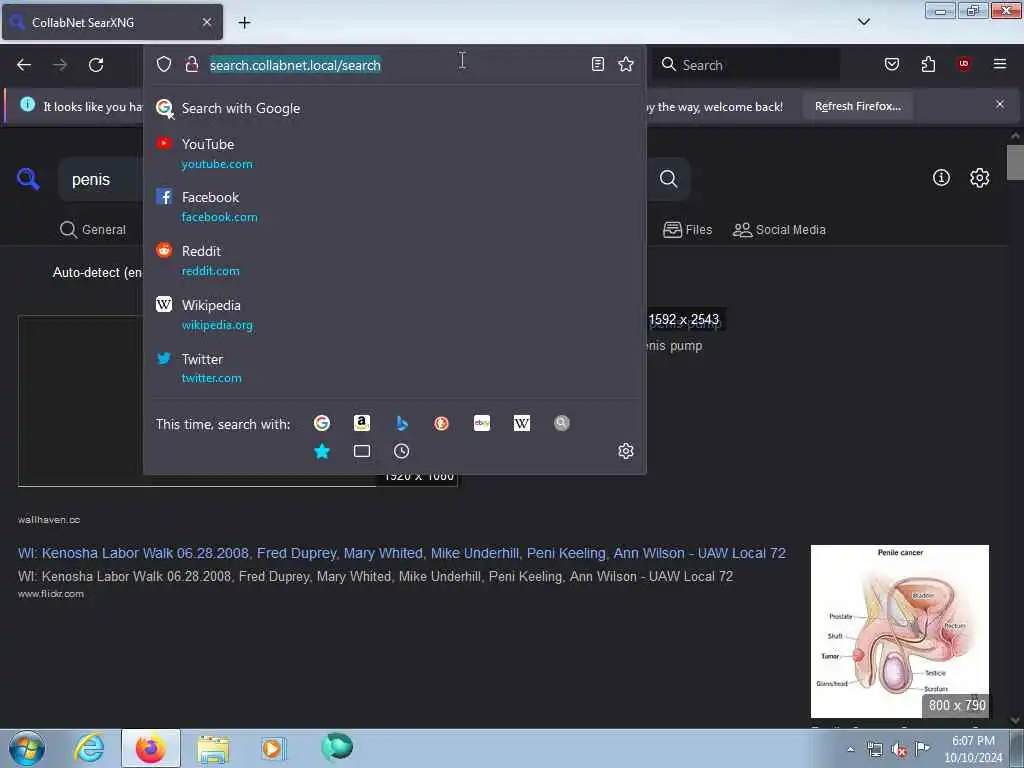Select the Reddit suggestion row
Viewport: 1024px width, 768px height.
394,261
